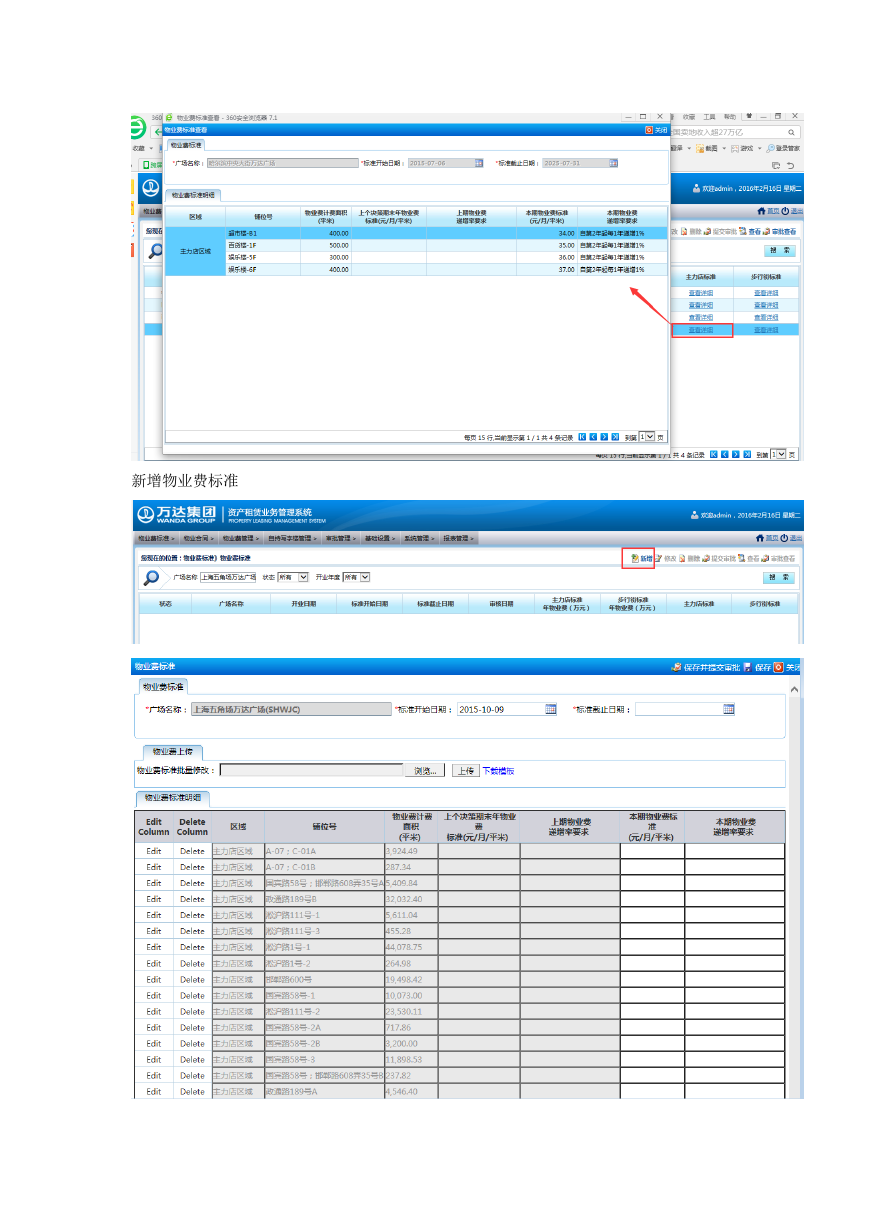Click the 保存并提交审批 icon in the form header

tap(677, 666)
